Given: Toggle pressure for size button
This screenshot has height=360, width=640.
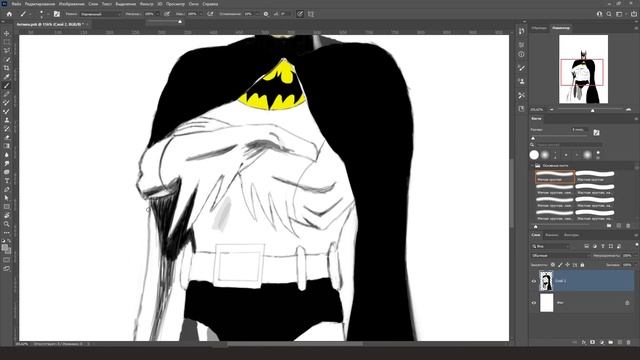Looking at the screenshot, I should tap(300, 14).
